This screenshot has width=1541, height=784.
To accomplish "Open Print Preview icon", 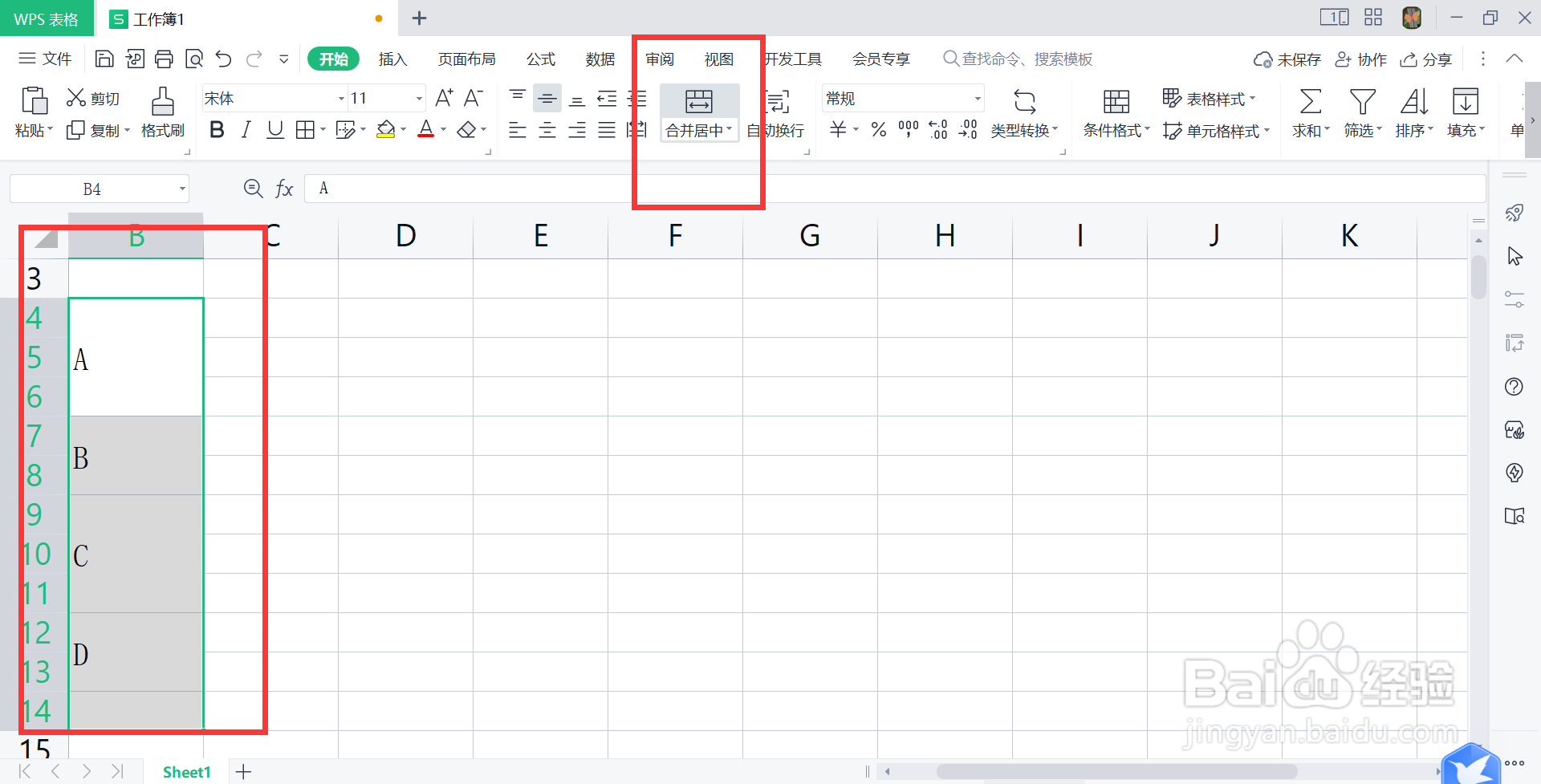I will [x=194, y=59].
